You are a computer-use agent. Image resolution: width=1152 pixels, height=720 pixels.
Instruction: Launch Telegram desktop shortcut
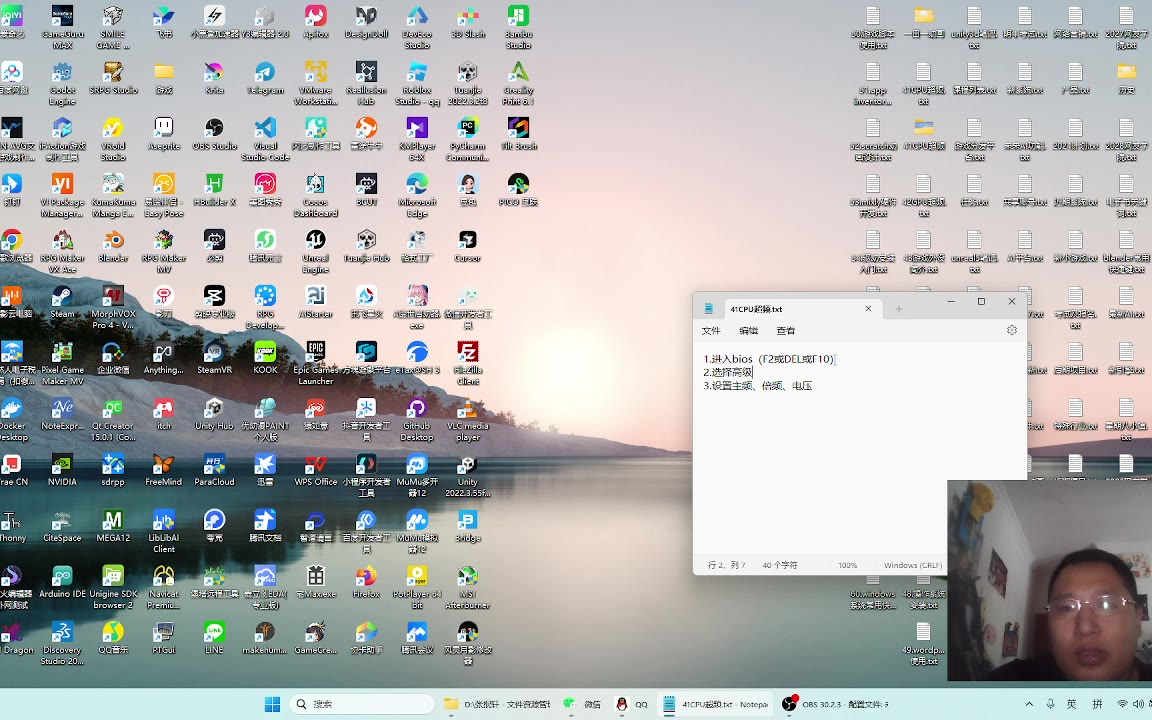(x=265, y=78)
